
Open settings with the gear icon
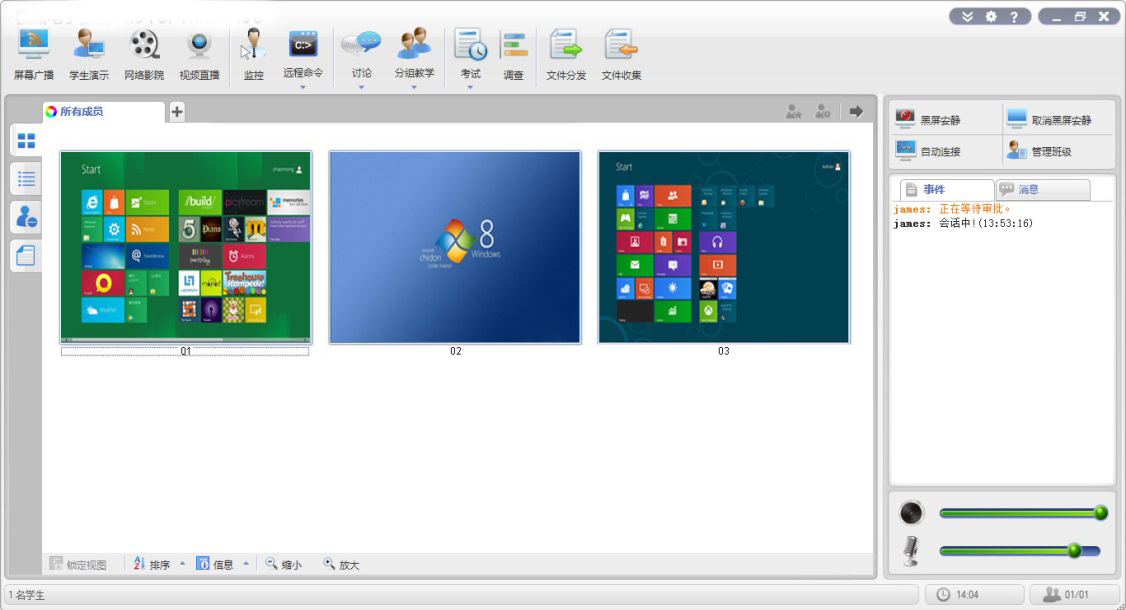991,17
